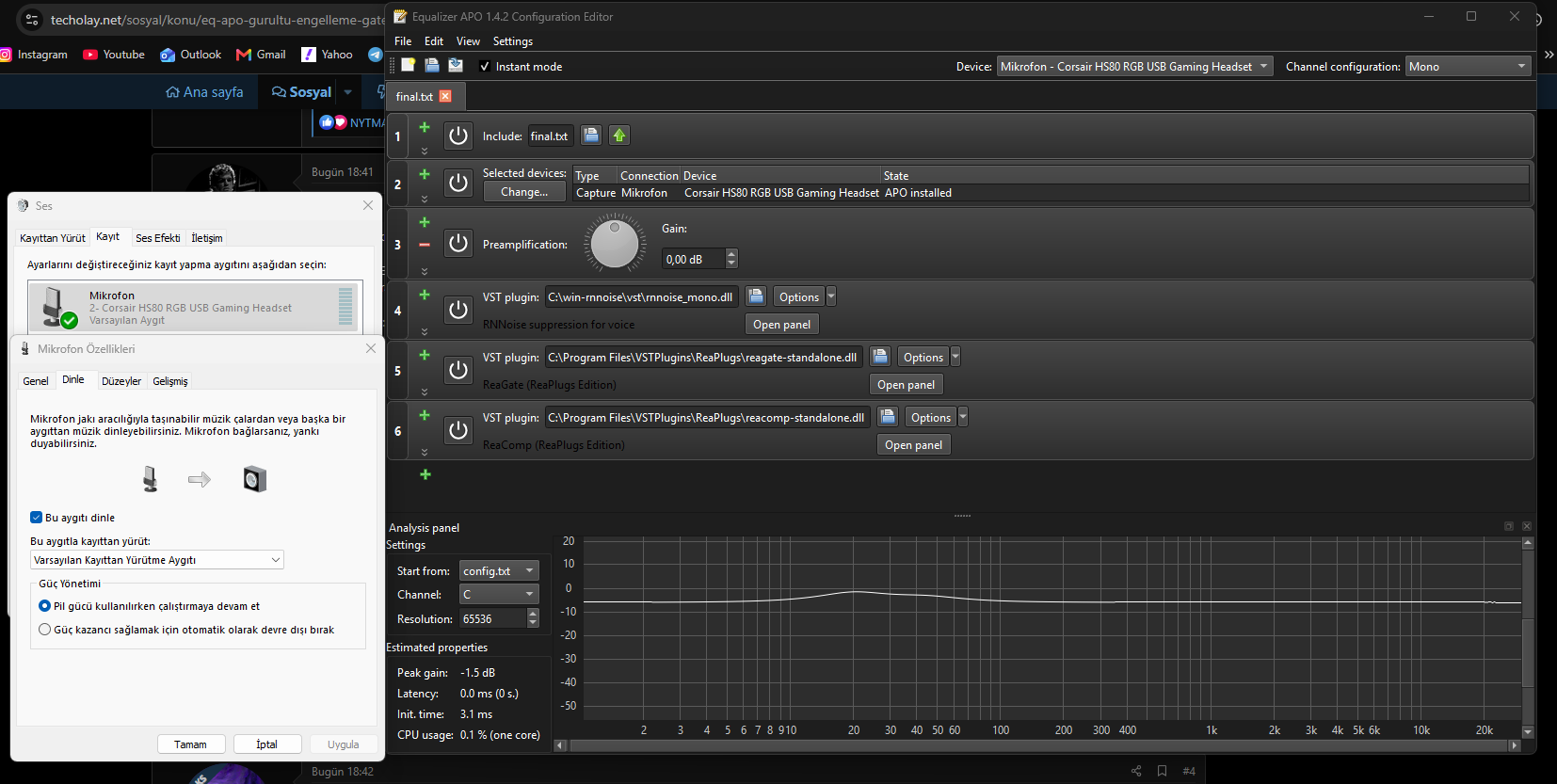The image size is (1557, 784).
Task: Click İptal button in Mikrofon Özellikleri
Action: coord(267,744)
